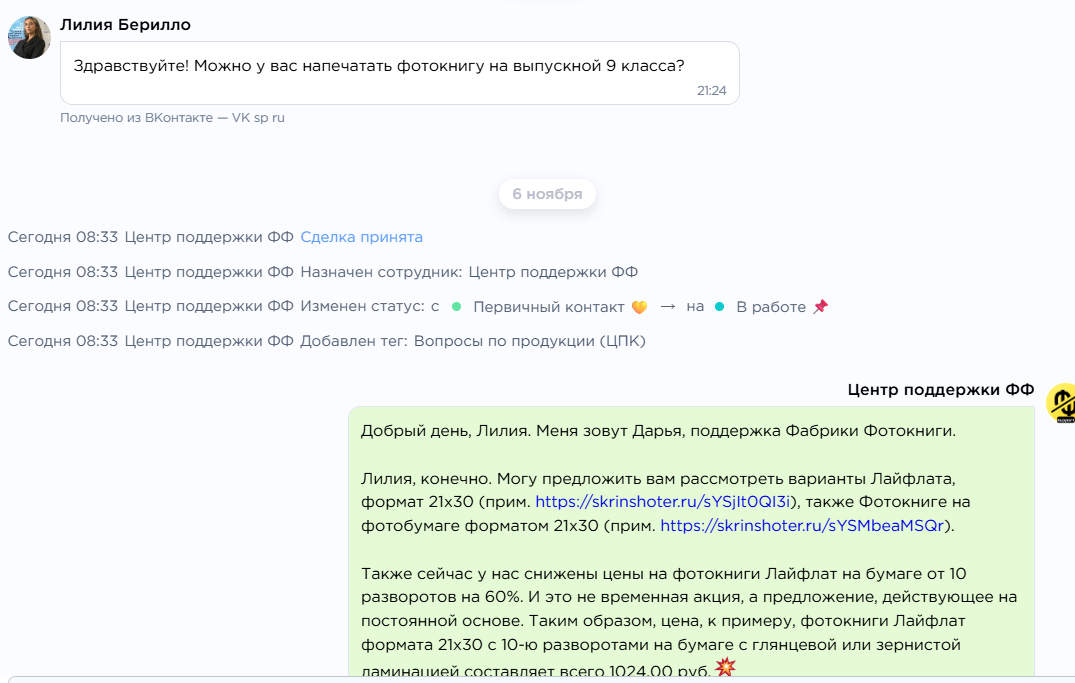Image resolution: width=1075 pixels, height=683 pixels.
Task: Click the paragraph about цены на фотокниги Лайфлат
Action: 689,621
